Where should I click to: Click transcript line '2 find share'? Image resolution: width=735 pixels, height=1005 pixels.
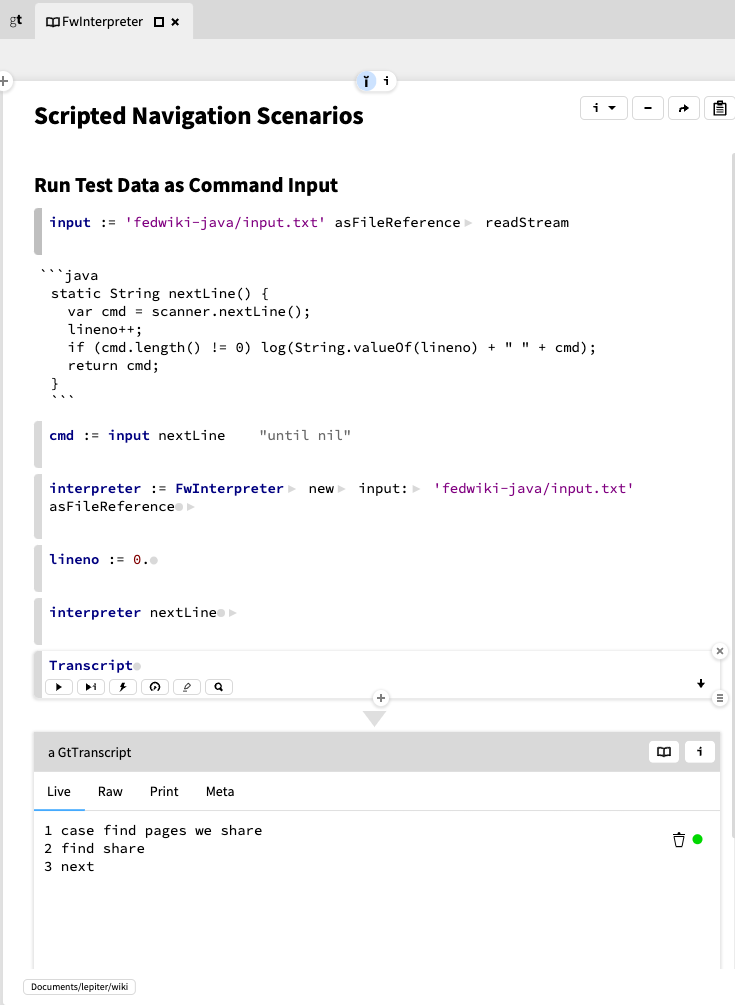(94, 849)
